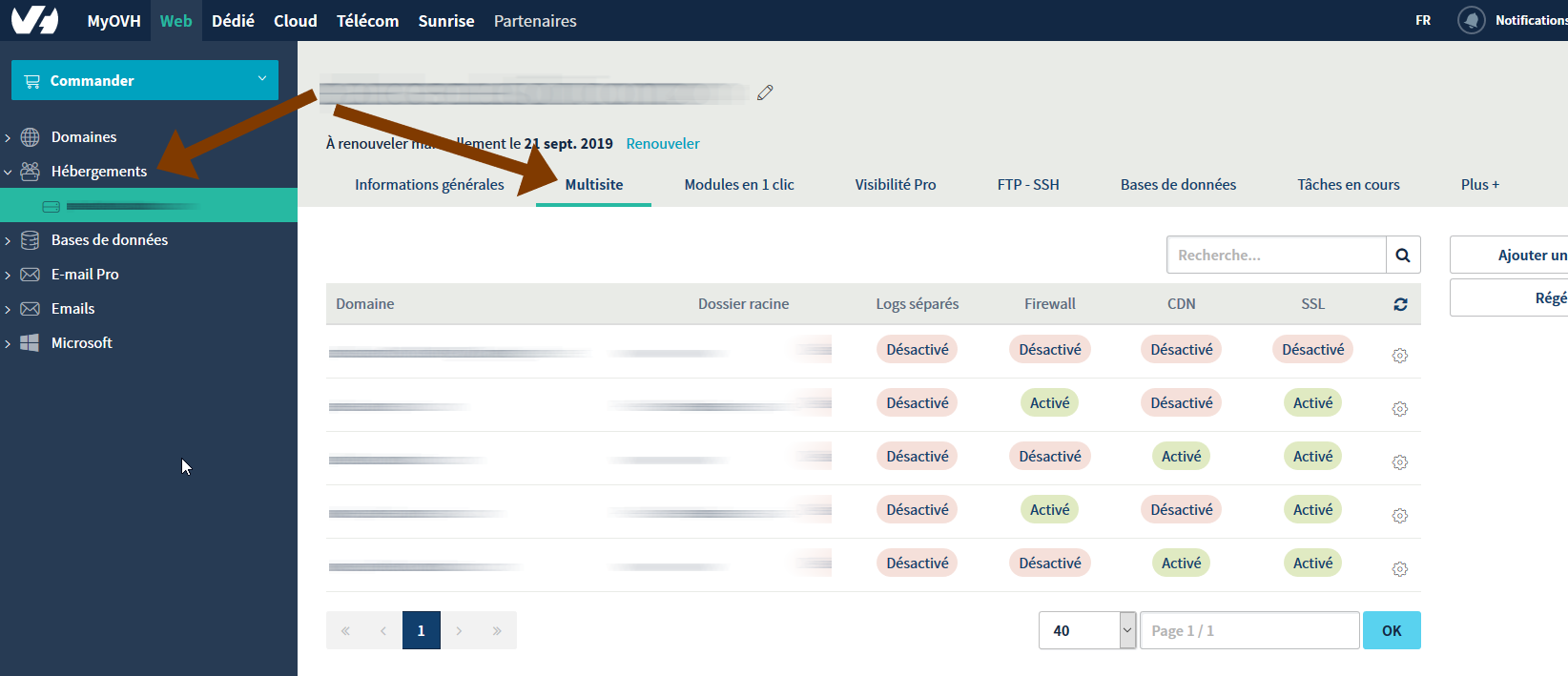
Task: Refresh the multisite table
Action: point(1400,304)
